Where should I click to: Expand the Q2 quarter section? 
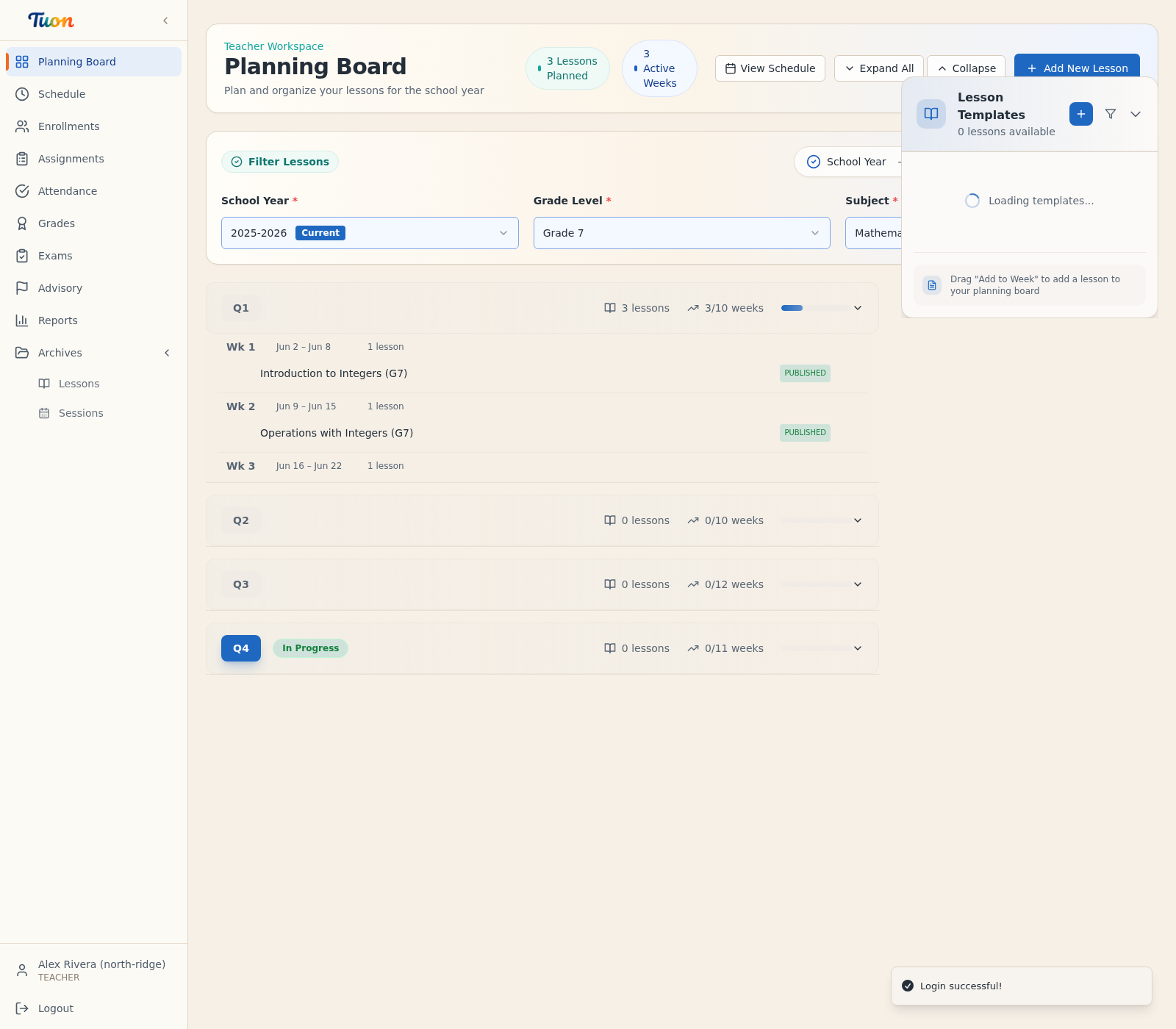click(x=857, y=520)
